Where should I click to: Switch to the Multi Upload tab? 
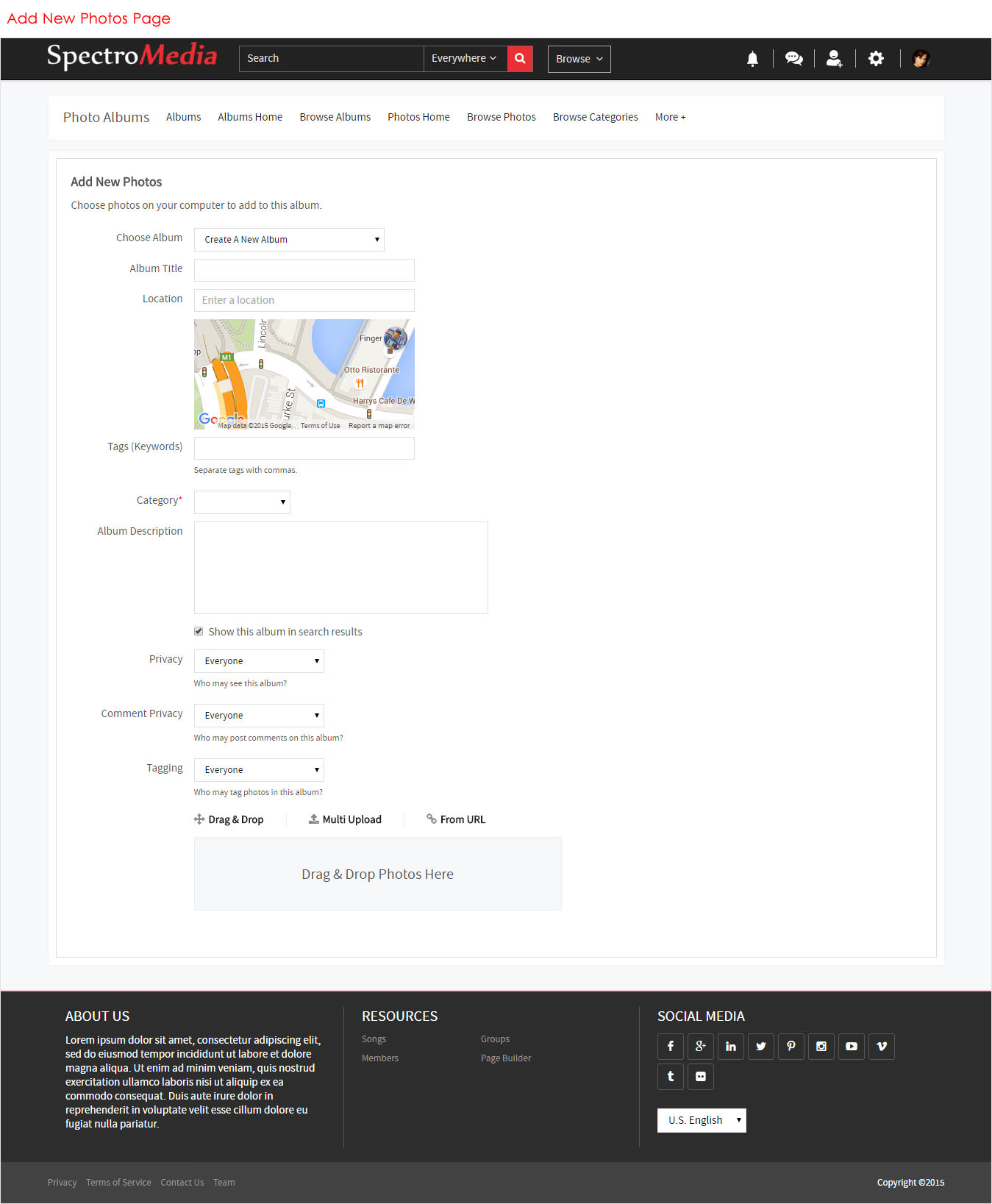[345, 819]
